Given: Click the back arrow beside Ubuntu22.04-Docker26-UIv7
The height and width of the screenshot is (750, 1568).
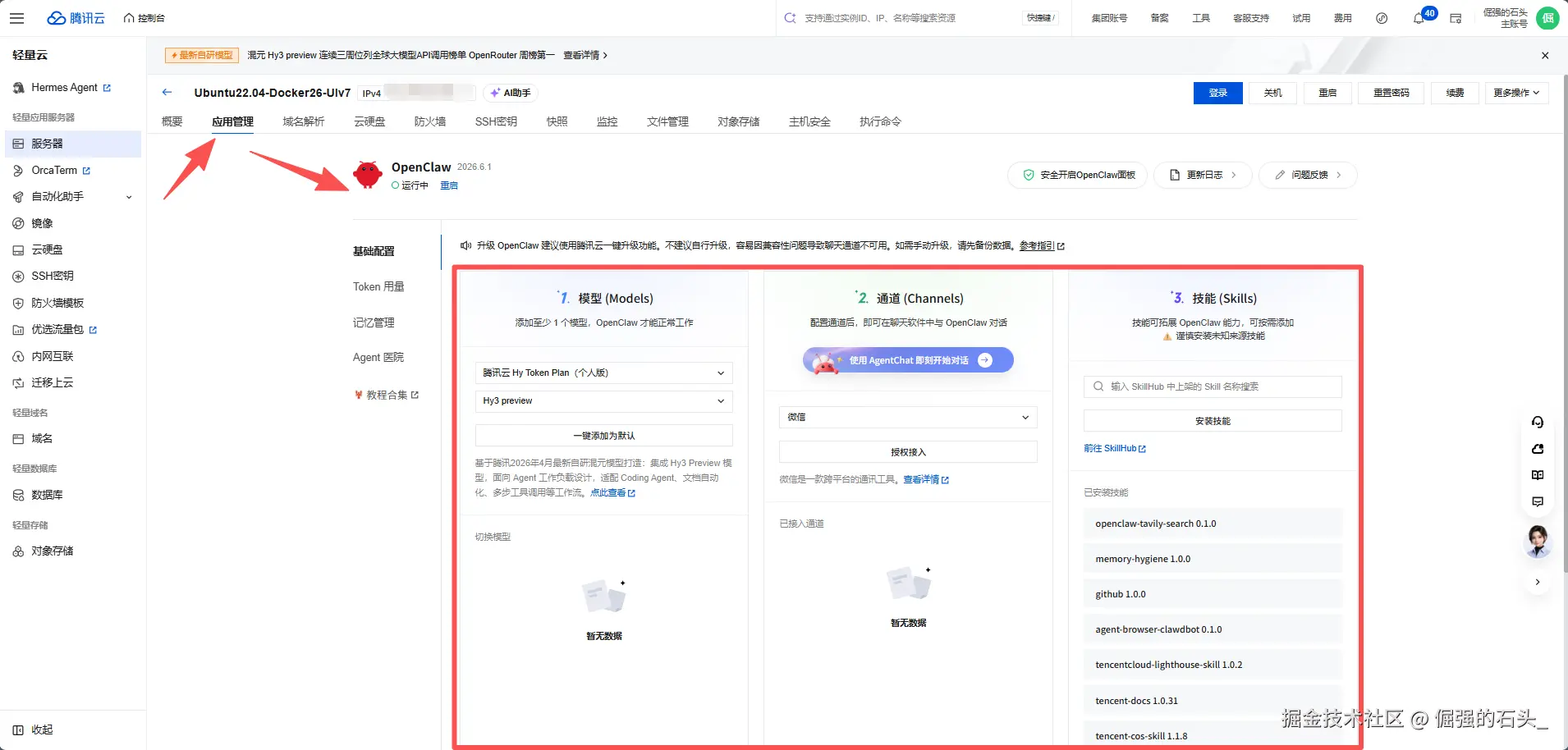Looking at the screenshot, I should (x=167, y=93).
